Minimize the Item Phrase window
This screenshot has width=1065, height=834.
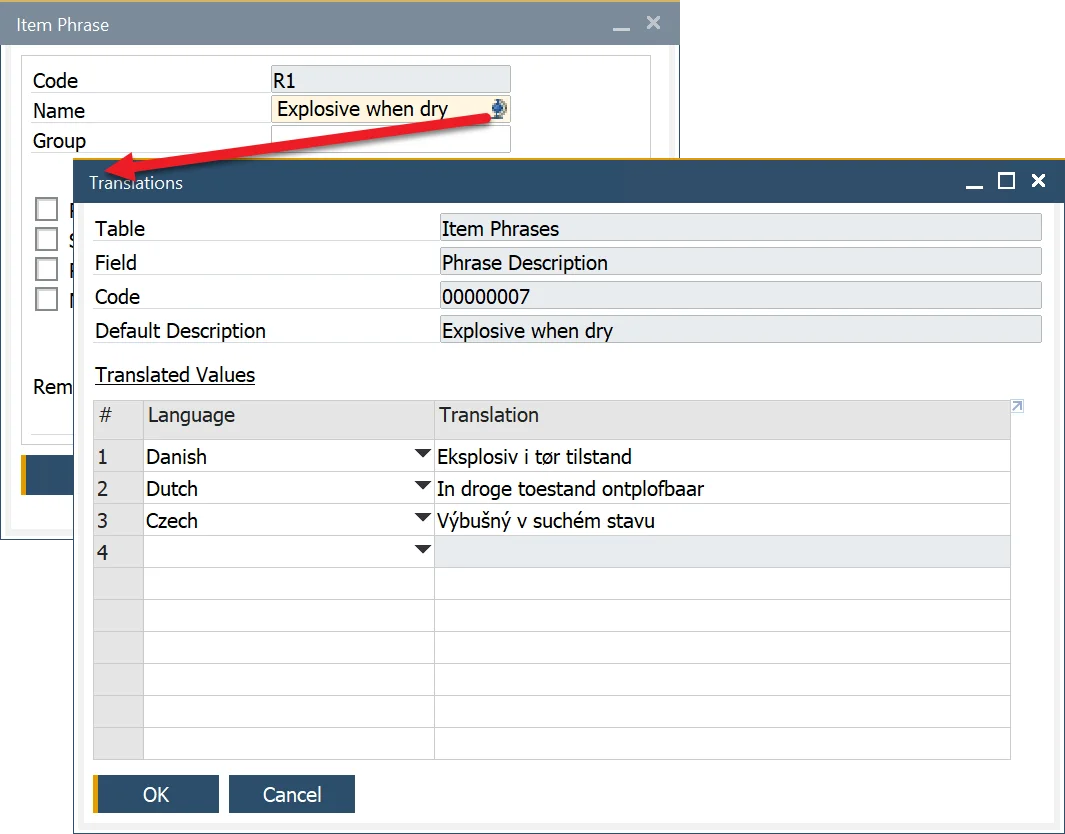pos(621,25)
